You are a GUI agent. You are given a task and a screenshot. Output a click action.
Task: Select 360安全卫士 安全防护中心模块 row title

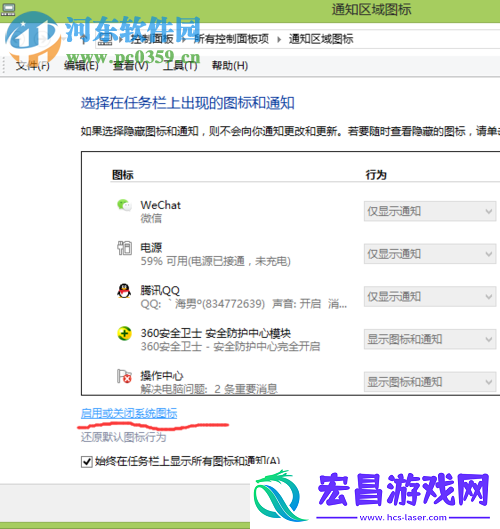pyautogui.click(x=216, y=333)
